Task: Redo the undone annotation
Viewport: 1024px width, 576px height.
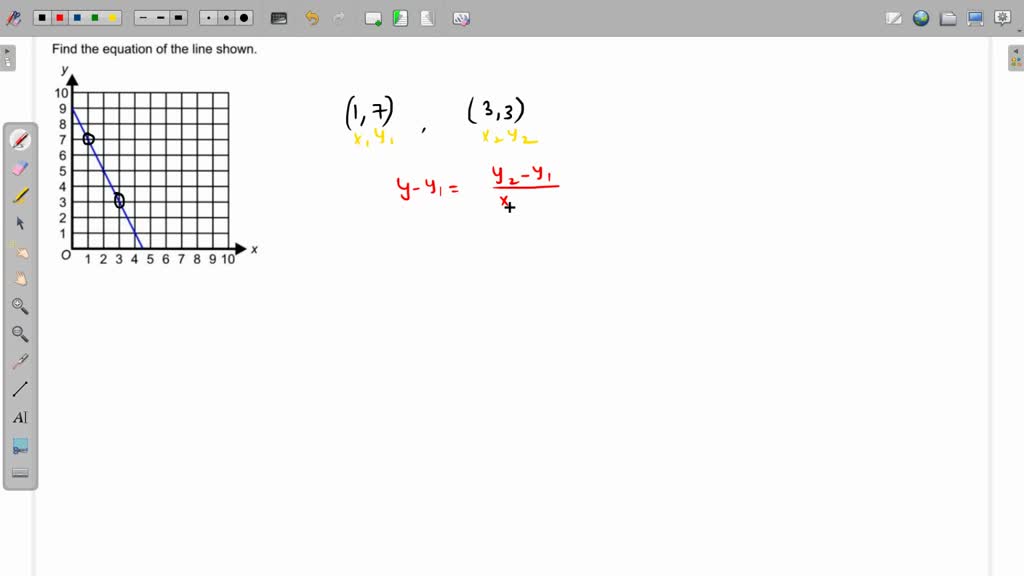Action: coord(339,17)
